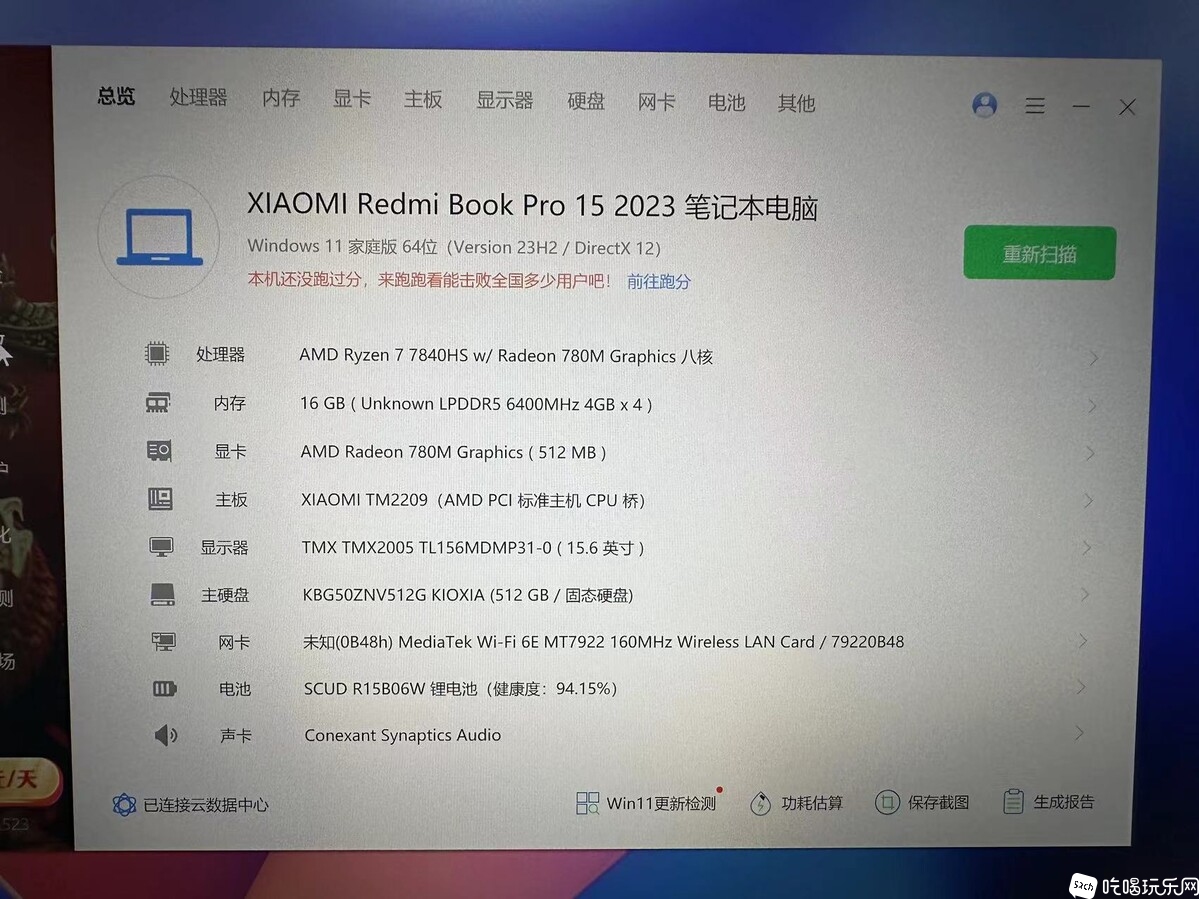Select the 16 GB LPDDR5 memory text
This screenshot has width=1199, height=899.
click(476, 404)
